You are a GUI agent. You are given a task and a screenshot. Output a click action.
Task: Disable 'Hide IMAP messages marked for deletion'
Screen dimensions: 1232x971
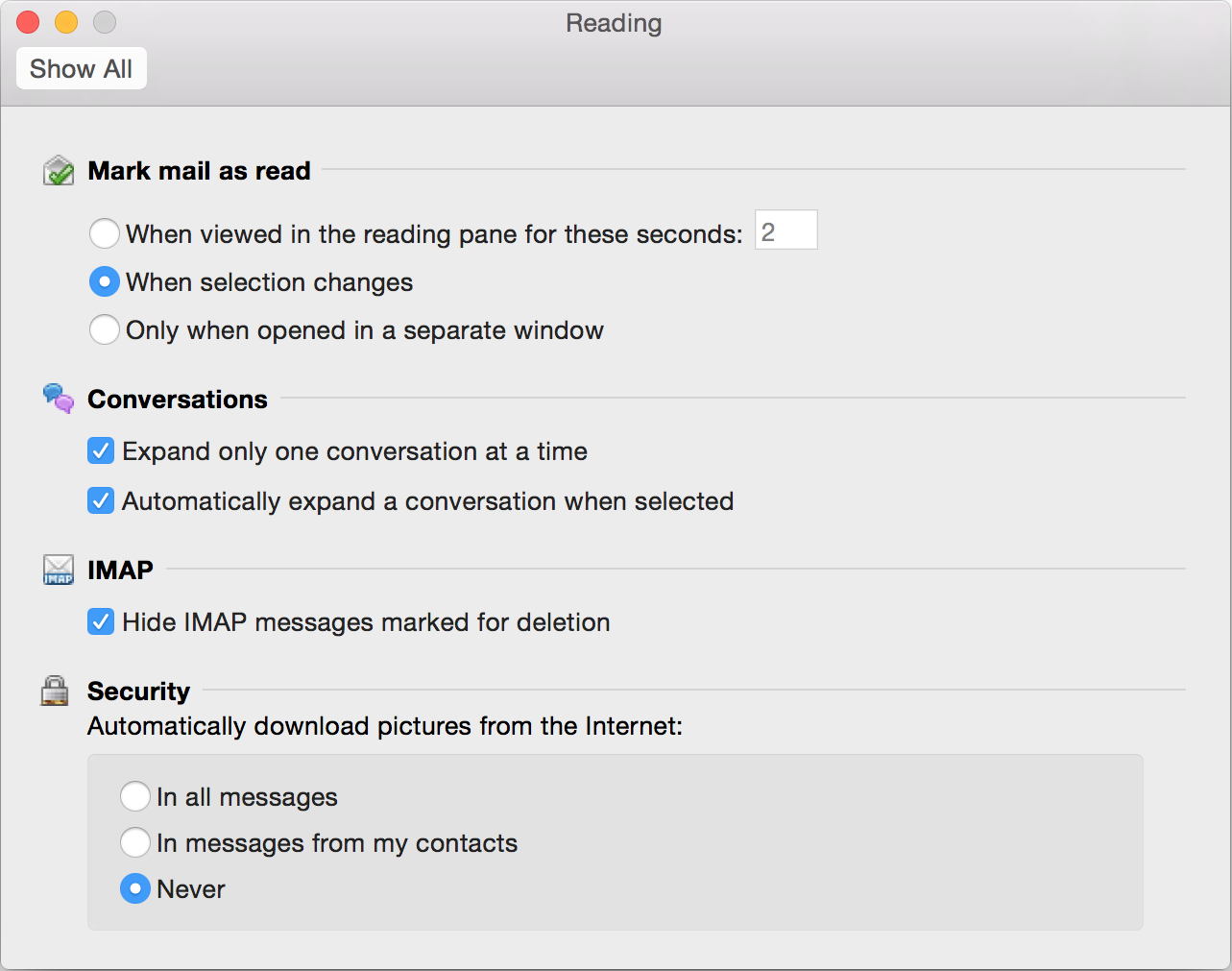pos(101,621)
